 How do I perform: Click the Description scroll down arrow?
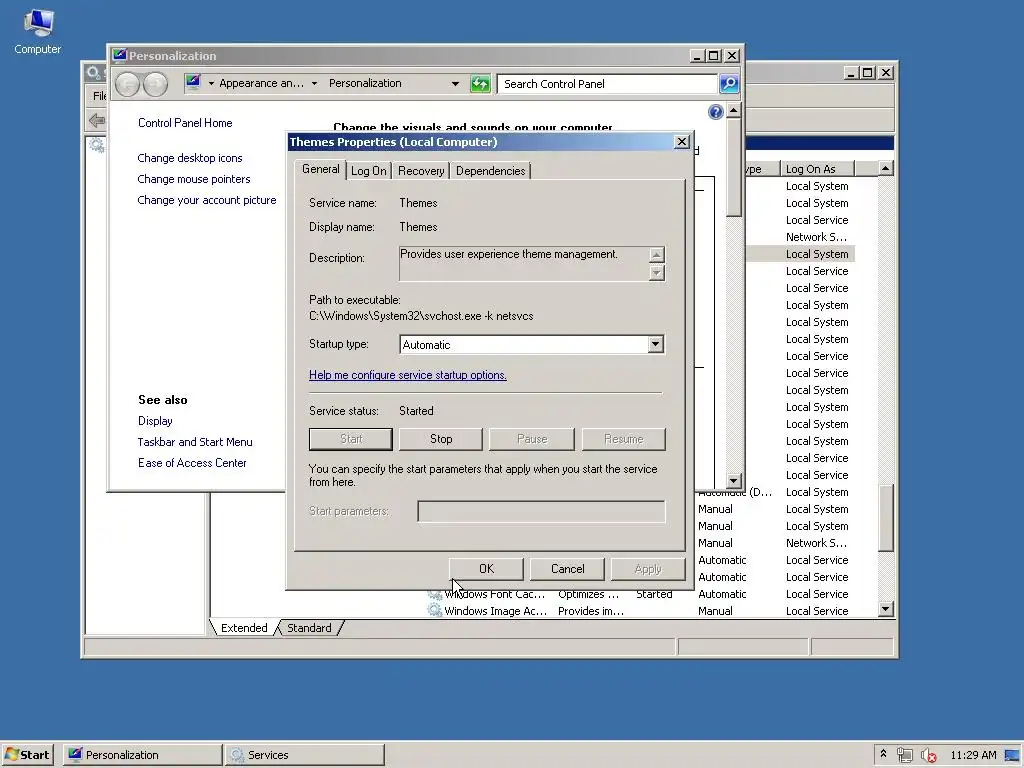tap(656, 272)
